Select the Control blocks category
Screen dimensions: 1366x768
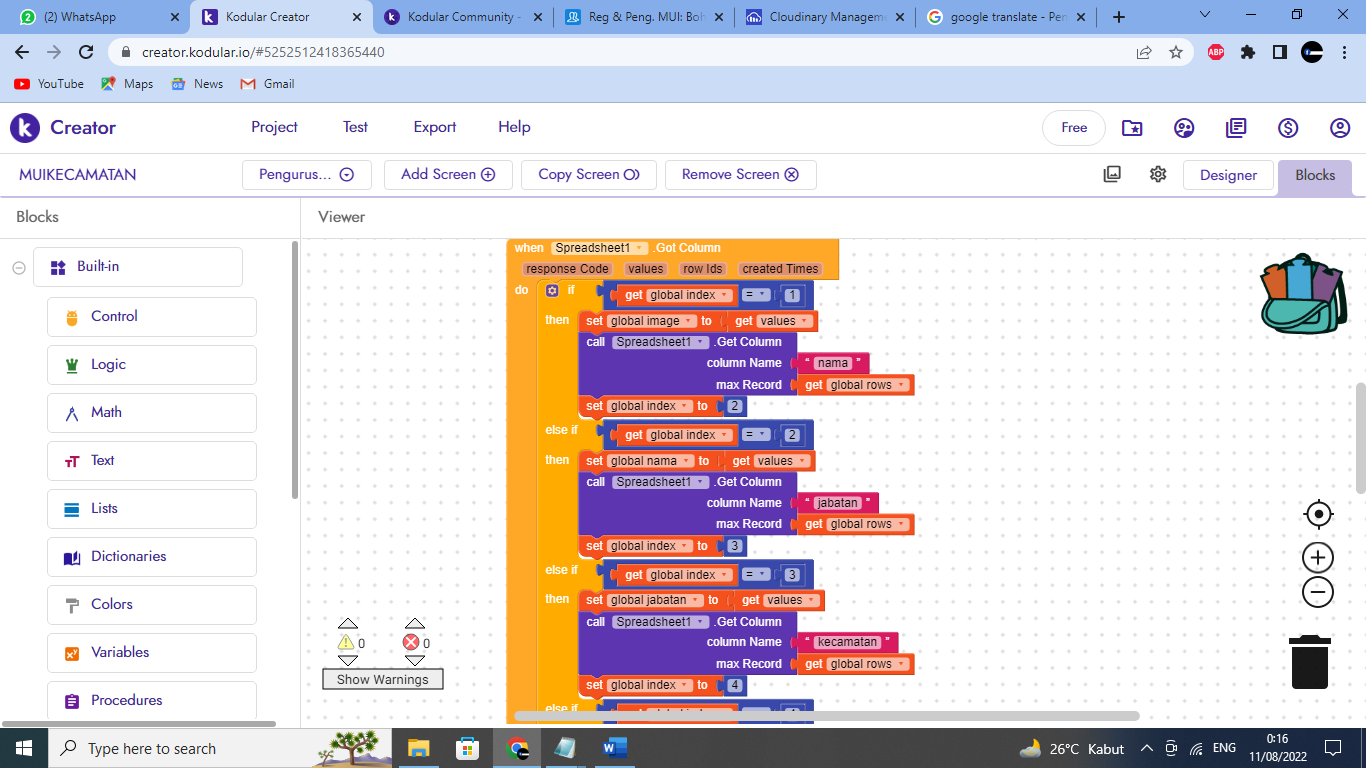(152, 316)
